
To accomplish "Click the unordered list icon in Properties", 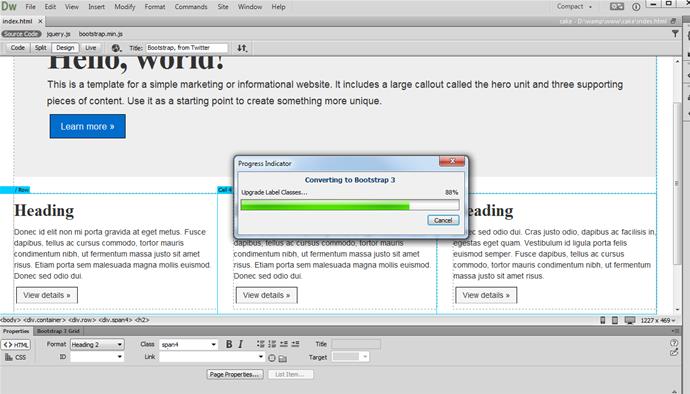I will click(x=261, y=344).
